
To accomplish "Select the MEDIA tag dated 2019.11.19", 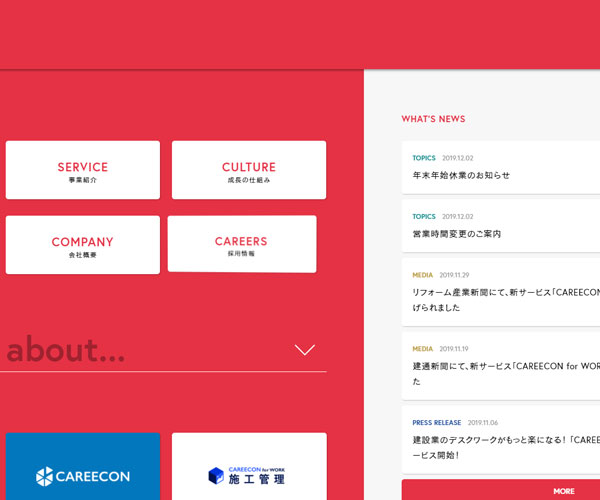I will [x=422, y=349].
